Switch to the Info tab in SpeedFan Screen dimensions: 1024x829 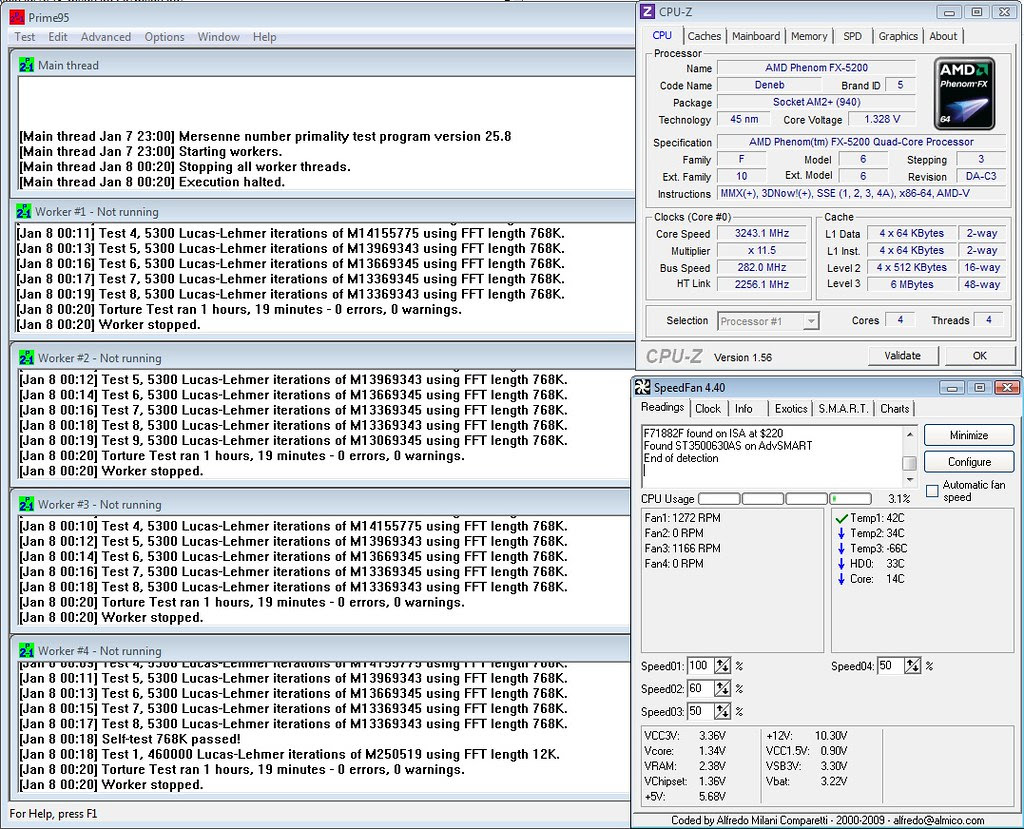point(743,409)
